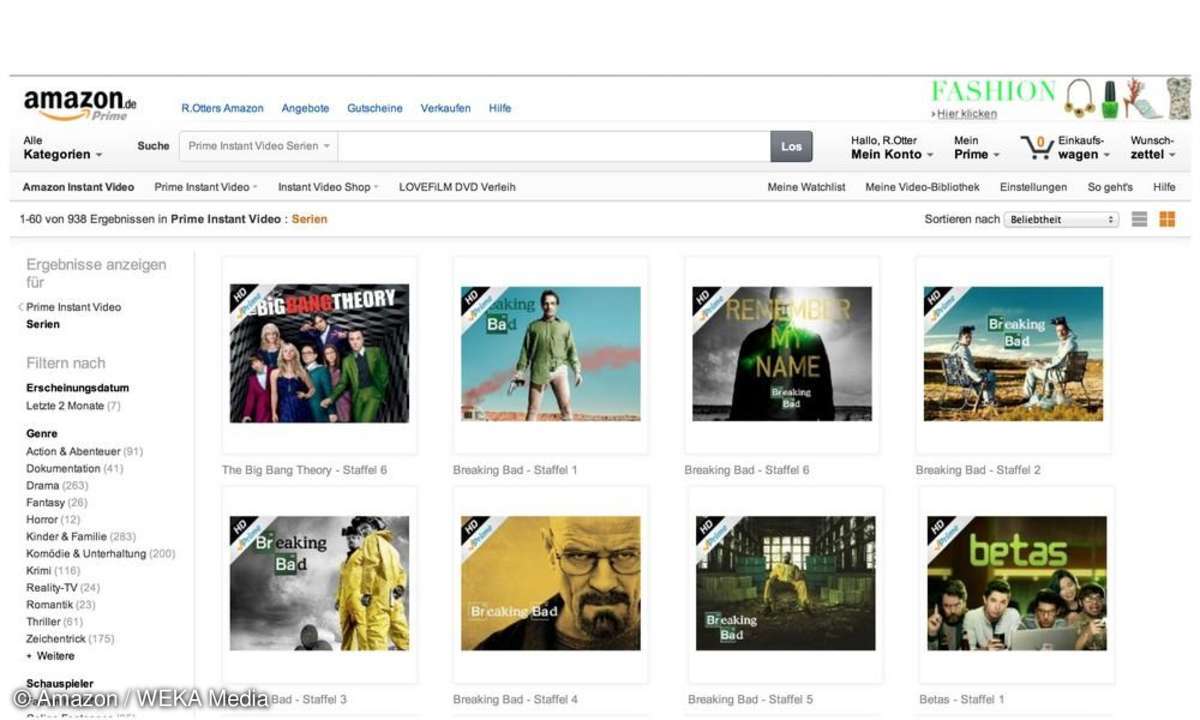Go back to Prime Instant Video in the sidebar
This screenshot has height=720, width=1200.
pos(73,307)
